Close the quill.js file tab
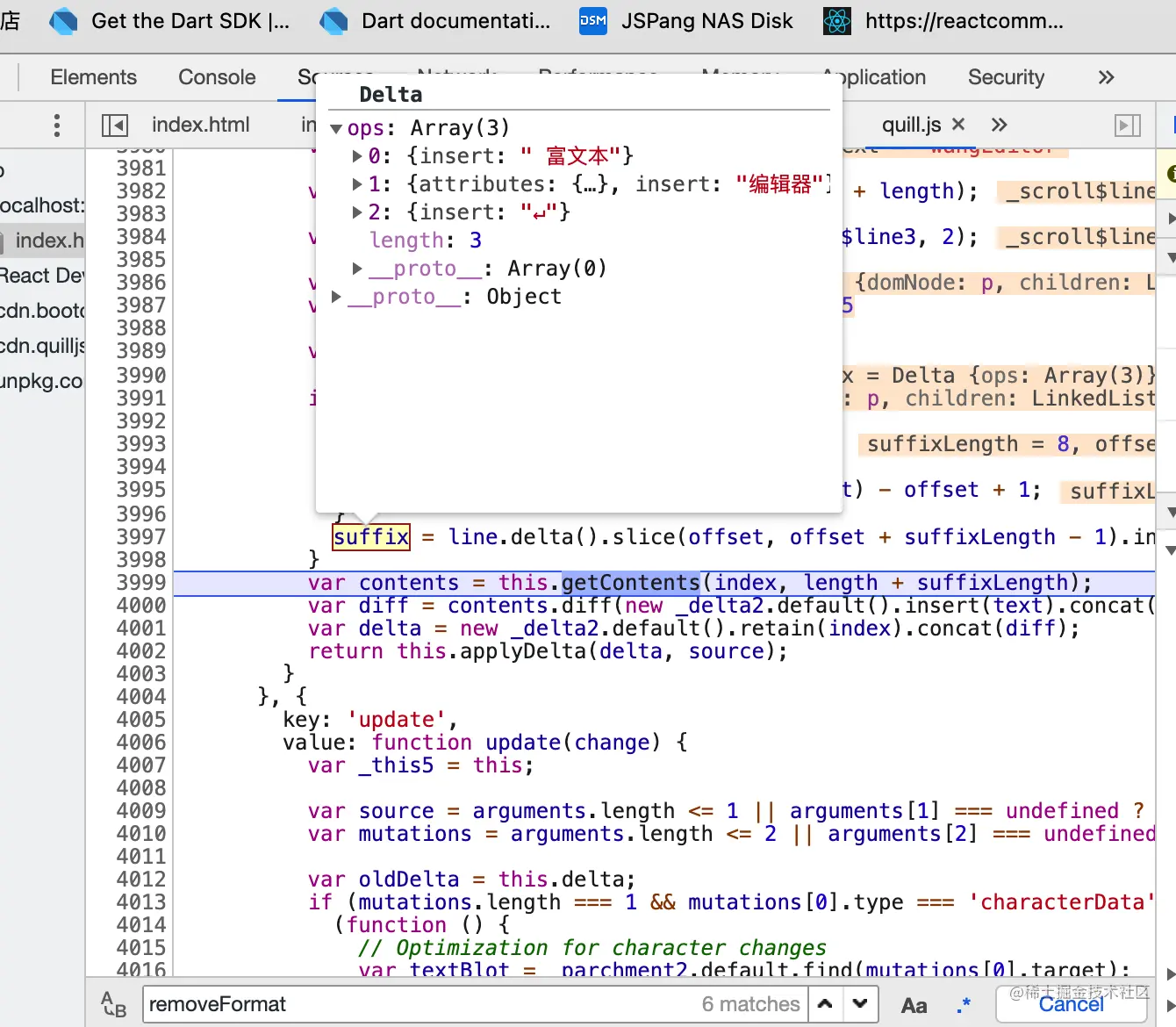 [x=958, y=125]
